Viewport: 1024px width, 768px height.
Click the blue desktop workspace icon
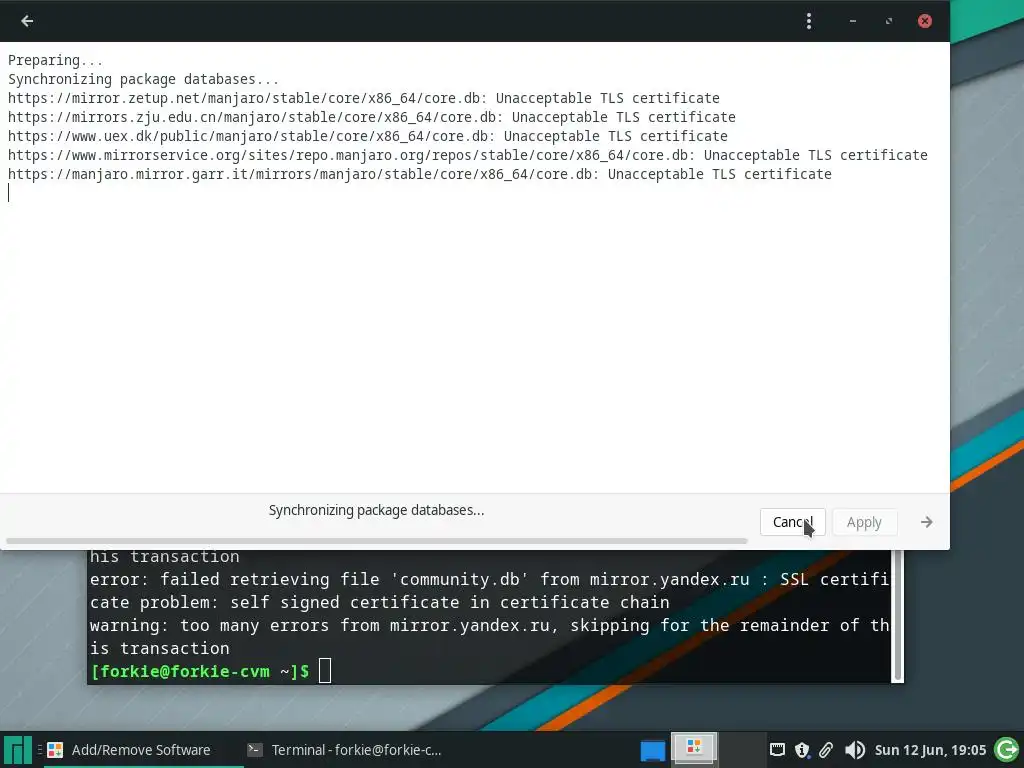coord(652,750)
